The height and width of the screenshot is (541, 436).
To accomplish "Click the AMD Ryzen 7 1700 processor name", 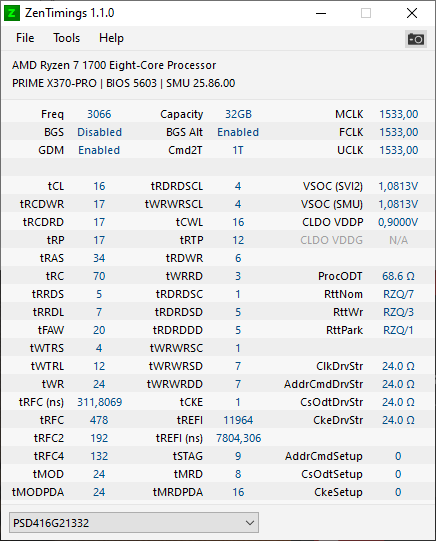I will pos(114,65).
